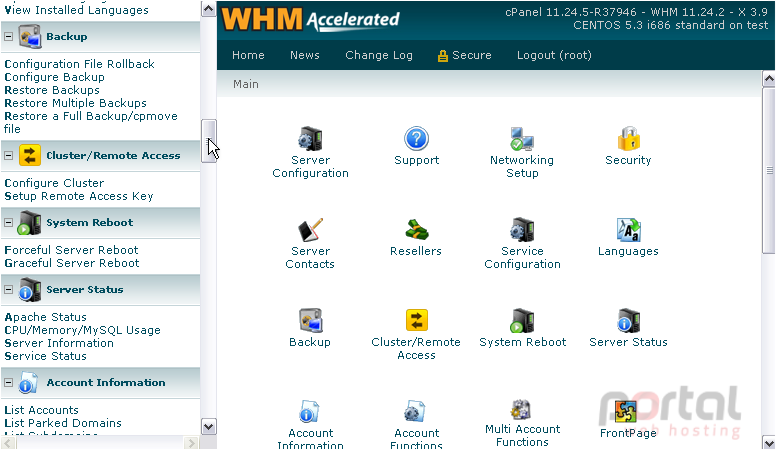Click the Cluster/Remote Access sidebar header icon

click(x=30, y=155)
